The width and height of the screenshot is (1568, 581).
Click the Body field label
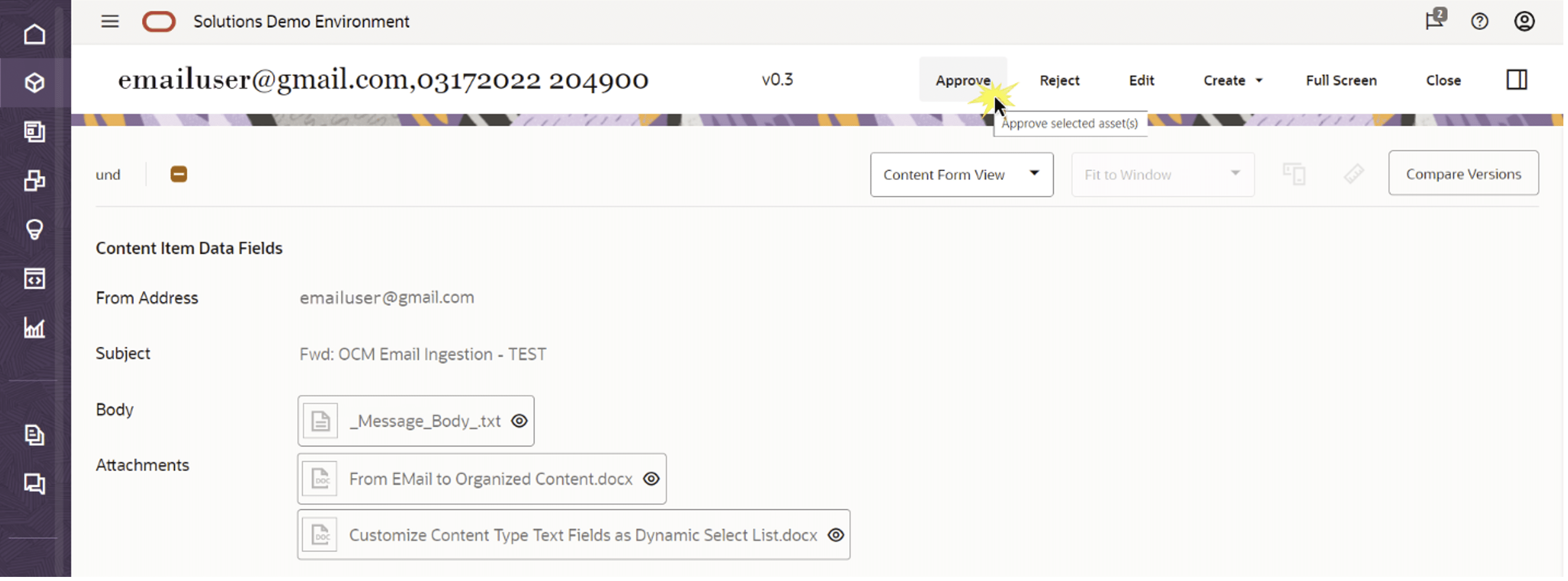click(x=114, y=409)
